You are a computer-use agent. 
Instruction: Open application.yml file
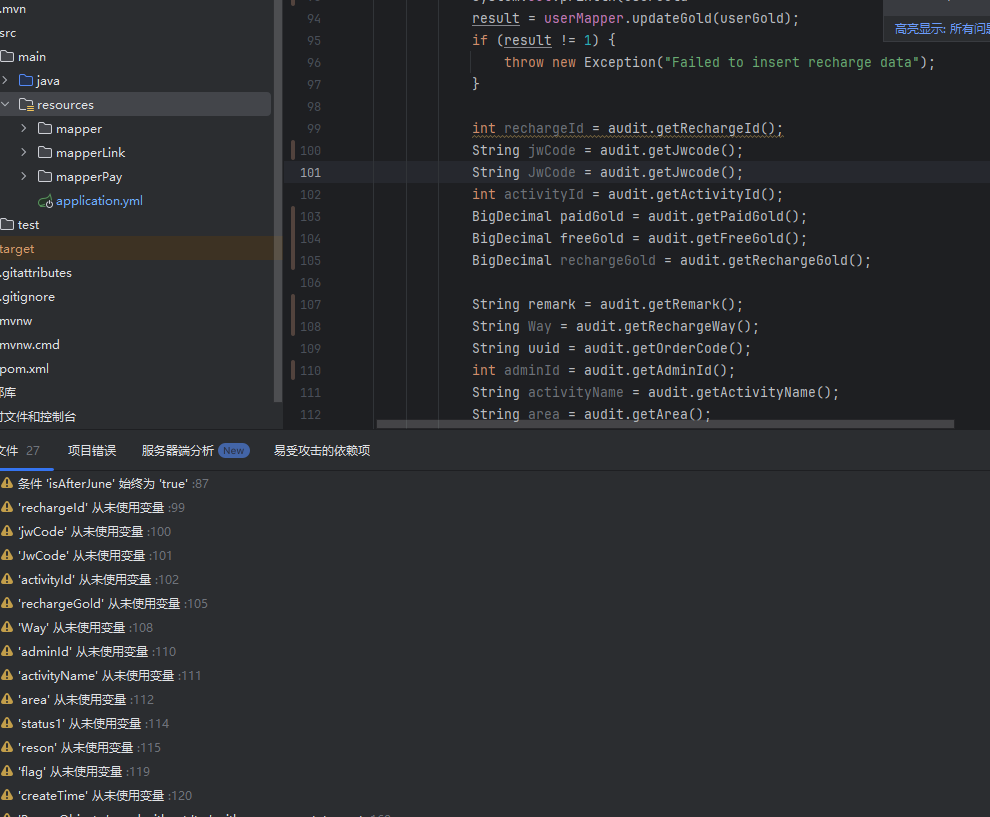click(99, 200)
